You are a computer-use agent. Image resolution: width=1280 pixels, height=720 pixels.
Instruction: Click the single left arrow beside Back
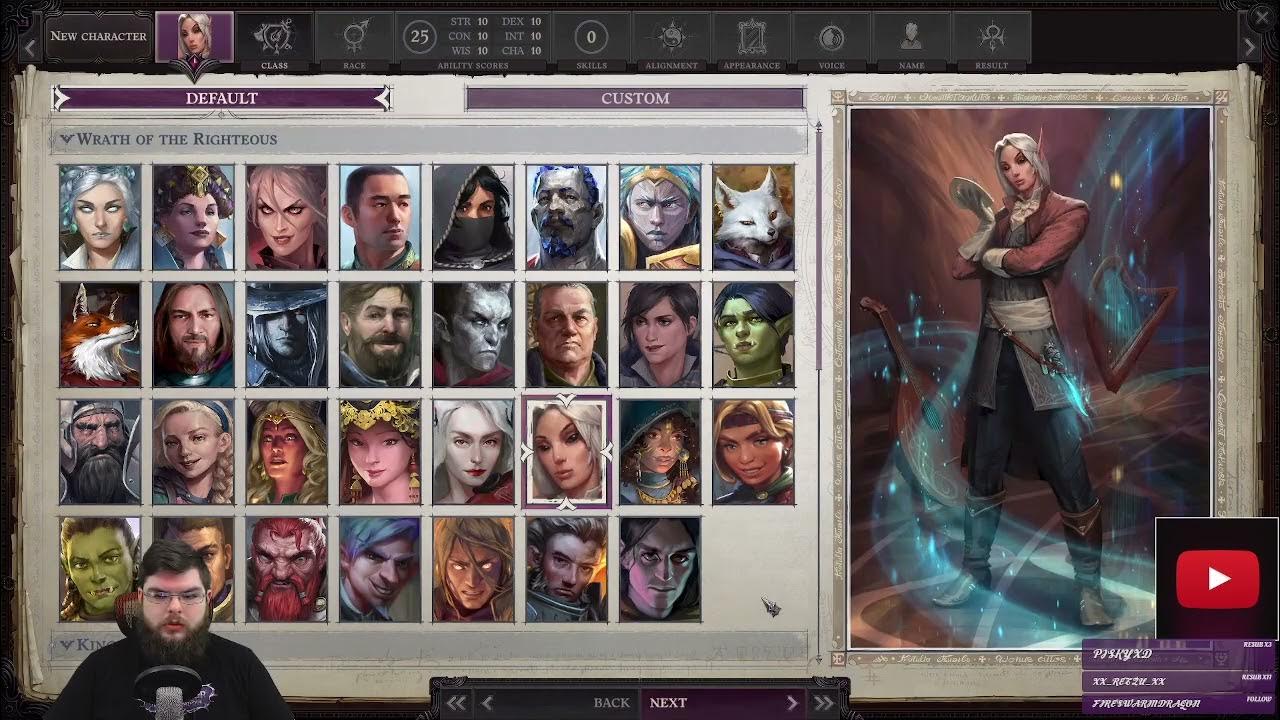click(487, 703)
